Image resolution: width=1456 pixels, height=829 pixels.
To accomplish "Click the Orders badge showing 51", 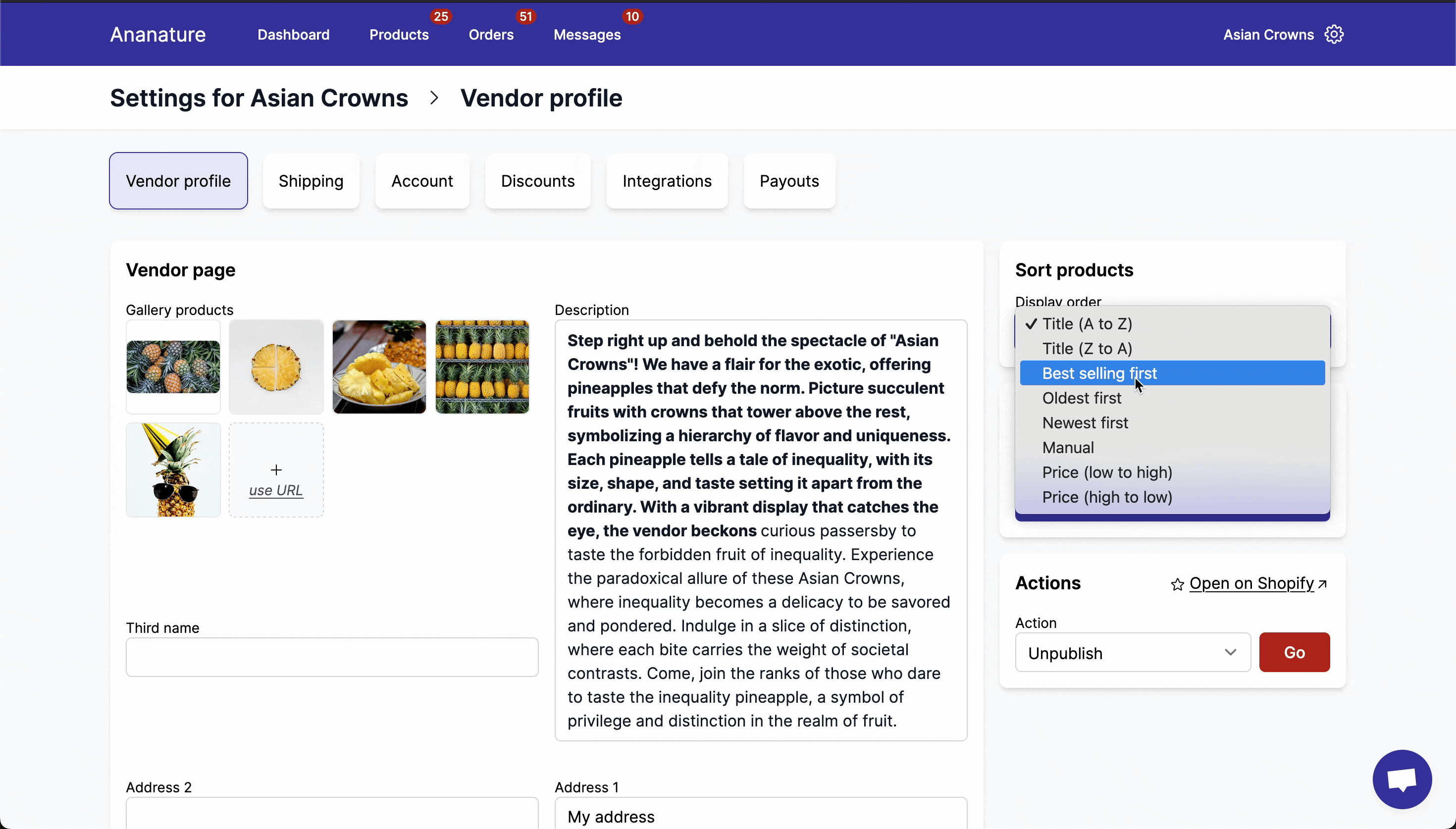I will [x=525, y=16].
